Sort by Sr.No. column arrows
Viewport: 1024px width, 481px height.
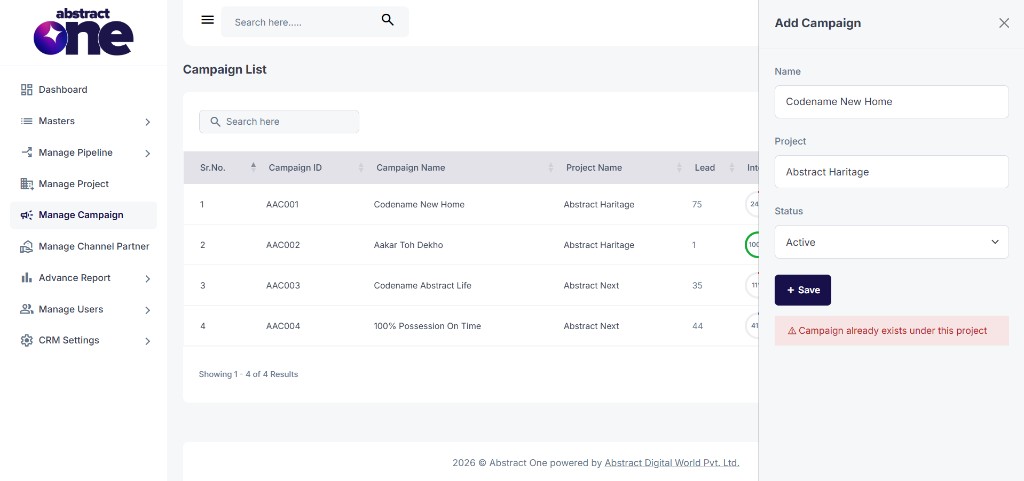point(253,167)
